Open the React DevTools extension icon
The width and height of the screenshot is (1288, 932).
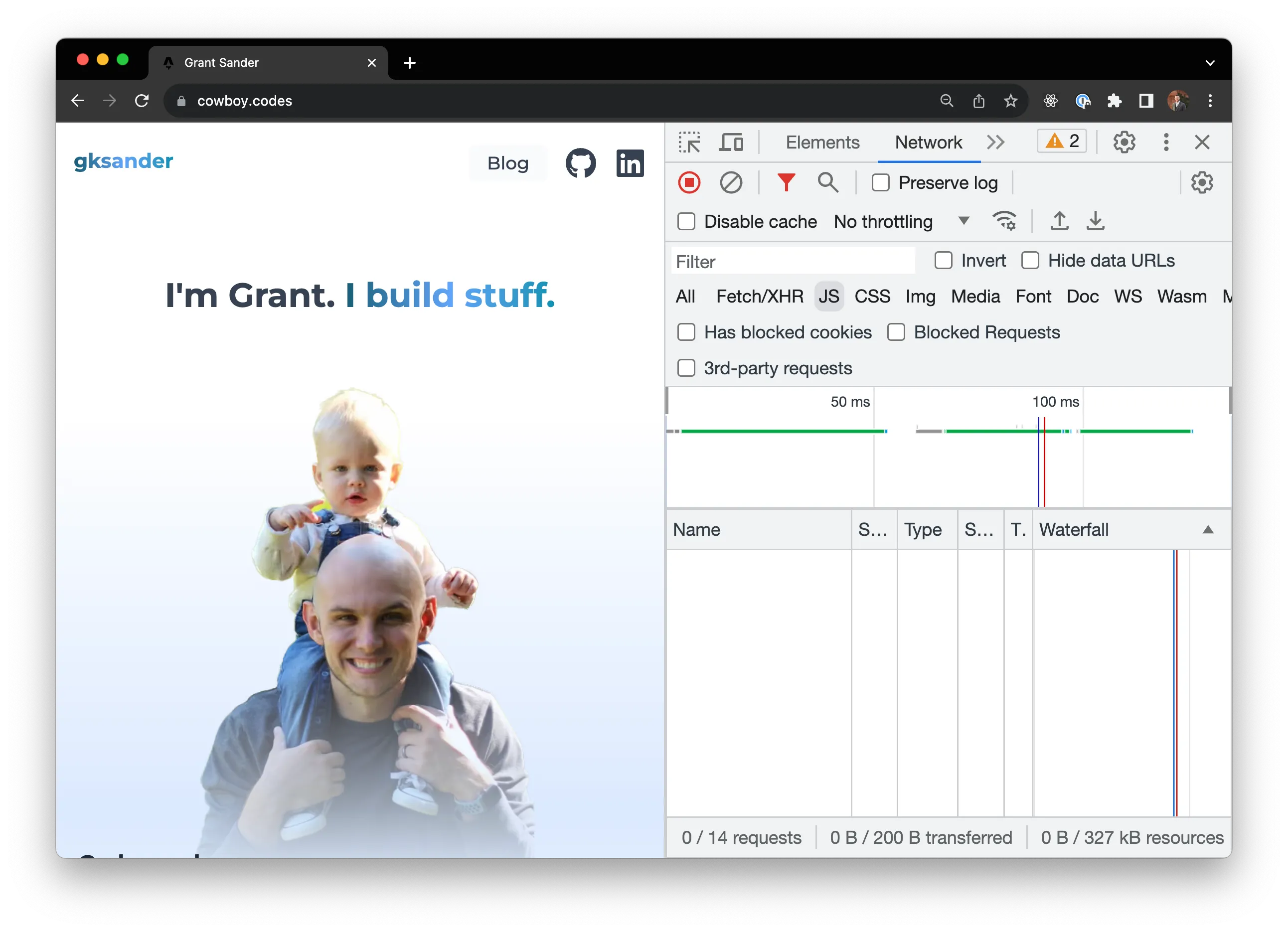(1051, 101)
